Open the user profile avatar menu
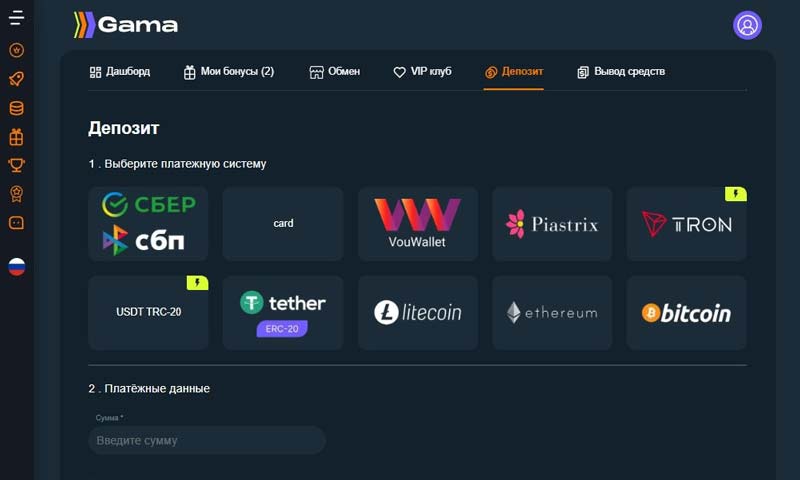The image size is (800, 480). (x=747, y=25)
